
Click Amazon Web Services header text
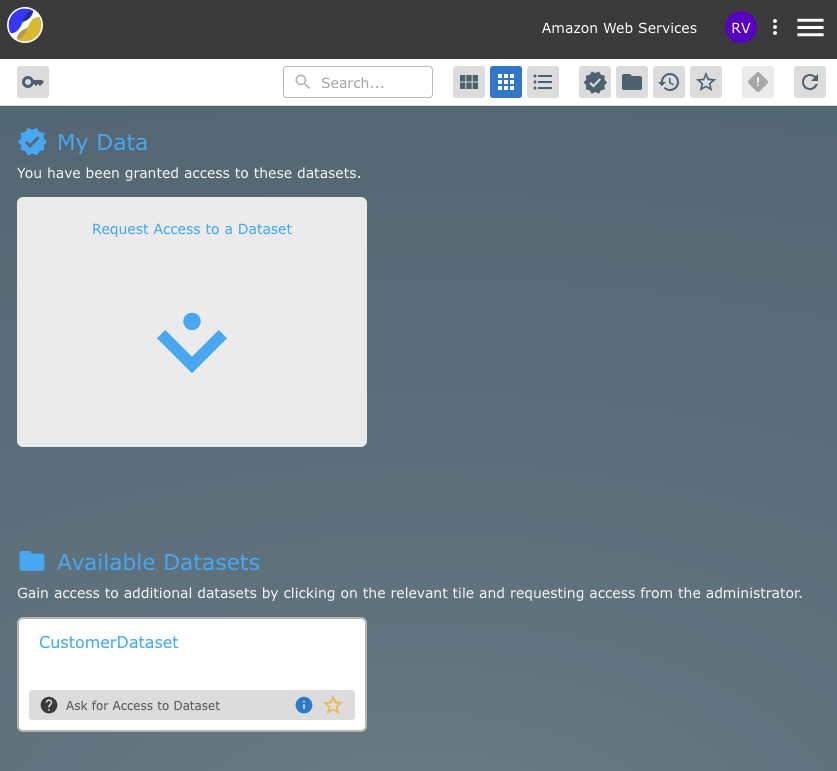(x=619, y=28)
